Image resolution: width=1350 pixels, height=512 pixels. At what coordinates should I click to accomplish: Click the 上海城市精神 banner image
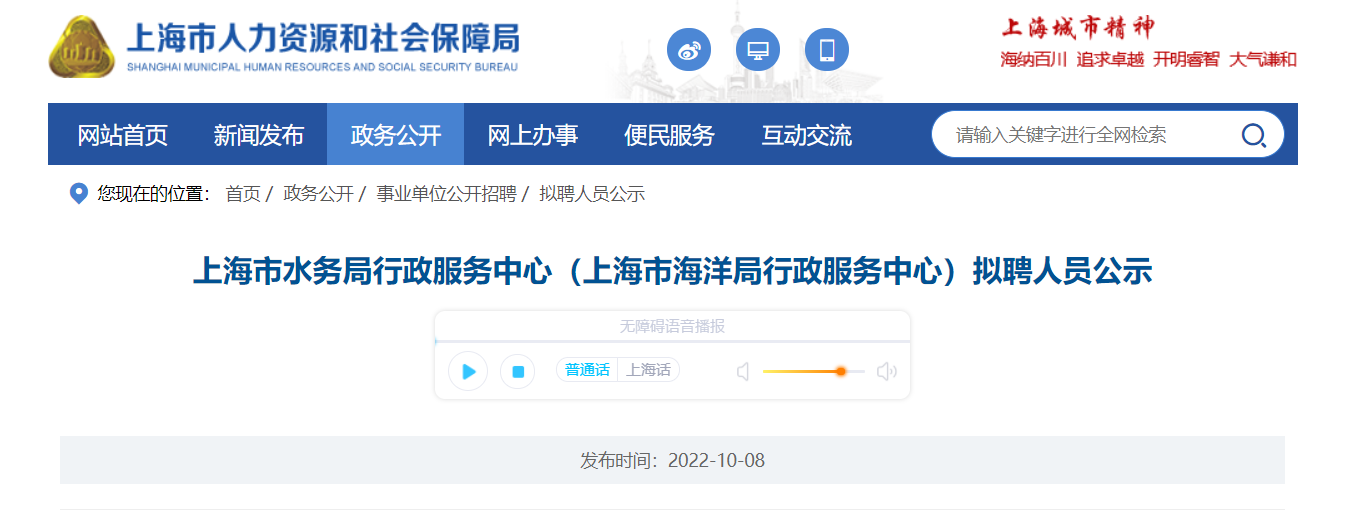click(x=1148, y=43)
